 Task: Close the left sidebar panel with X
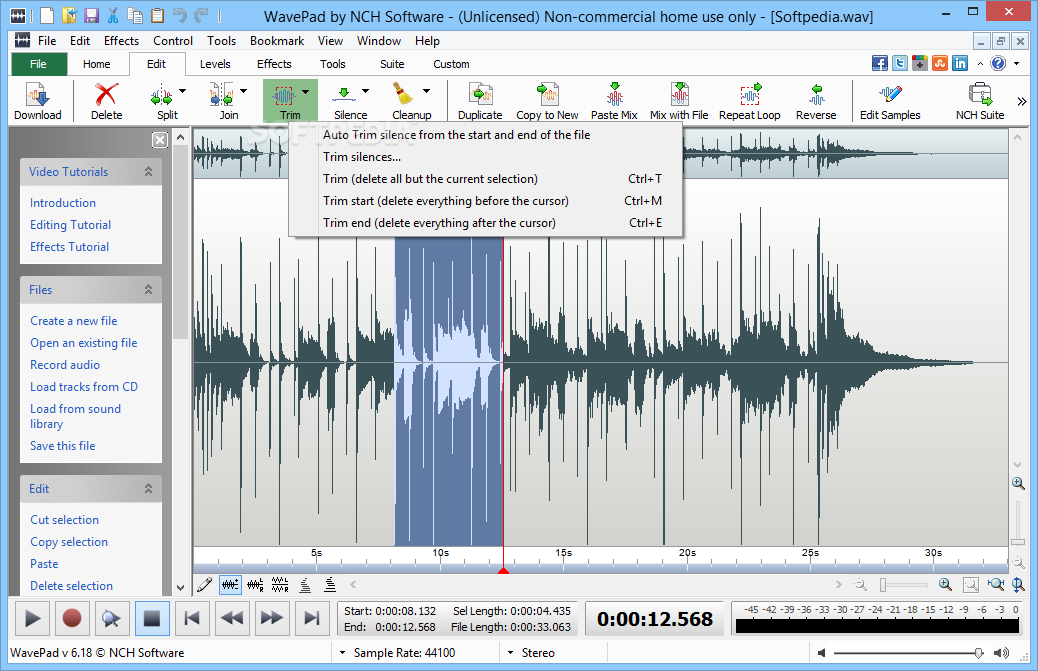coord(160,140)
